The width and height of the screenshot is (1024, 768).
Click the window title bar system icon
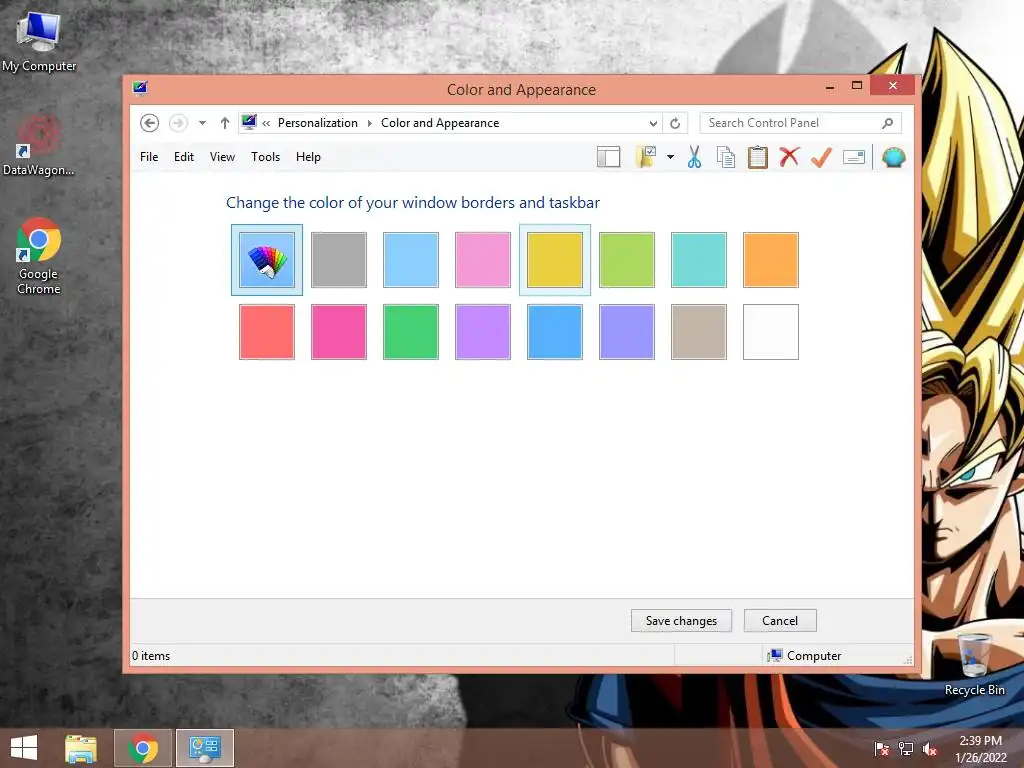pos(140,88)
